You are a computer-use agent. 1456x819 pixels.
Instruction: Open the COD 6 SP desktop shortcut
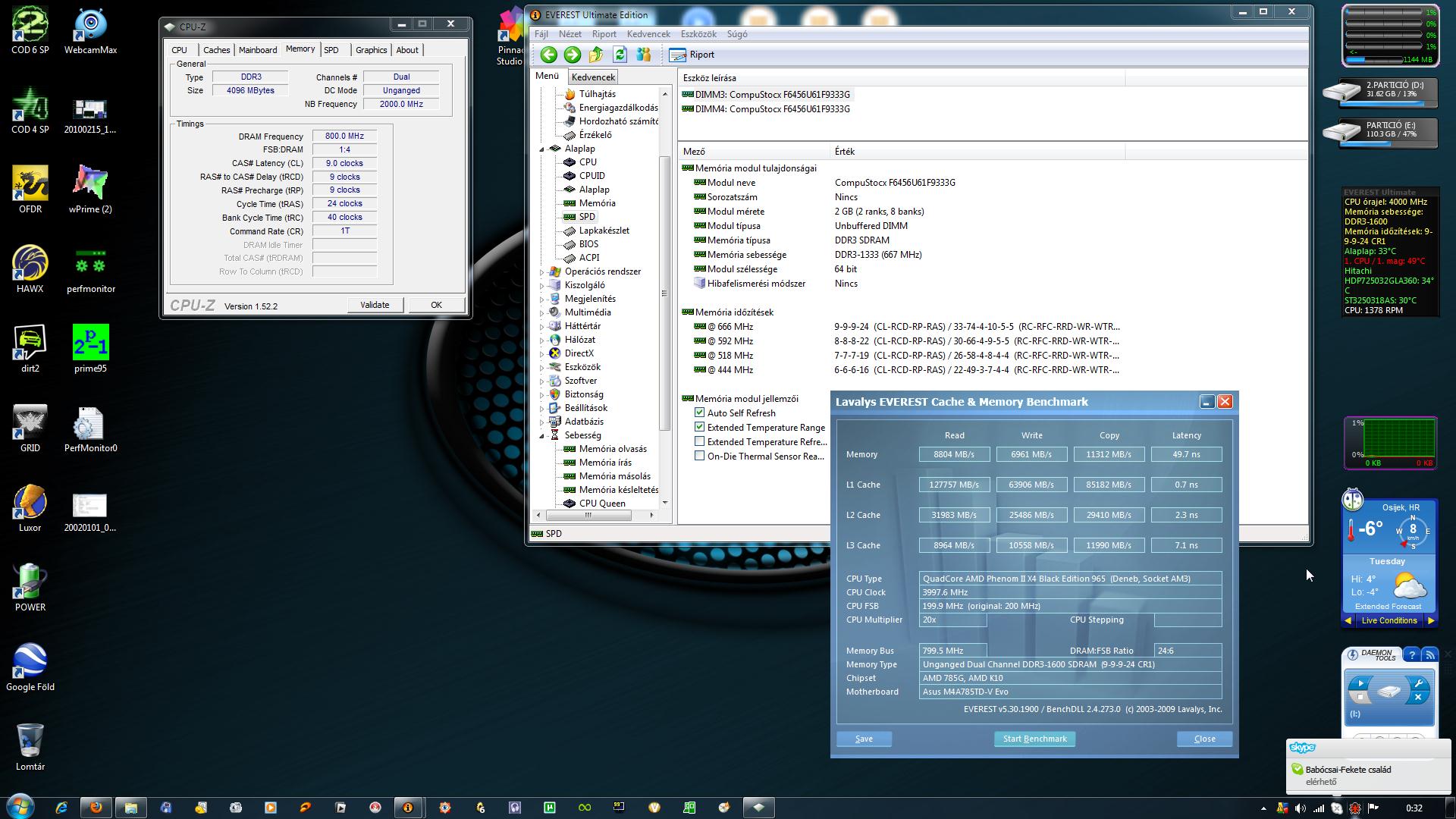click(x=30, y=30)
